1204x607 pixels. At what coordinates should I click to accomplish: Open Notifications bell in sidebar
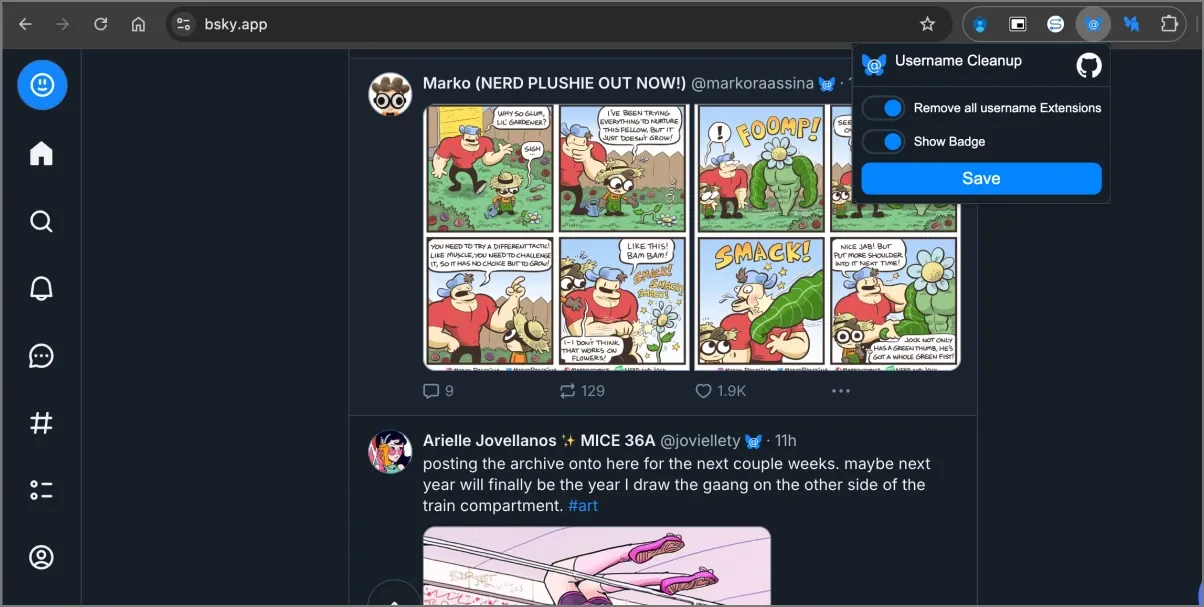[x=41, y=288]
